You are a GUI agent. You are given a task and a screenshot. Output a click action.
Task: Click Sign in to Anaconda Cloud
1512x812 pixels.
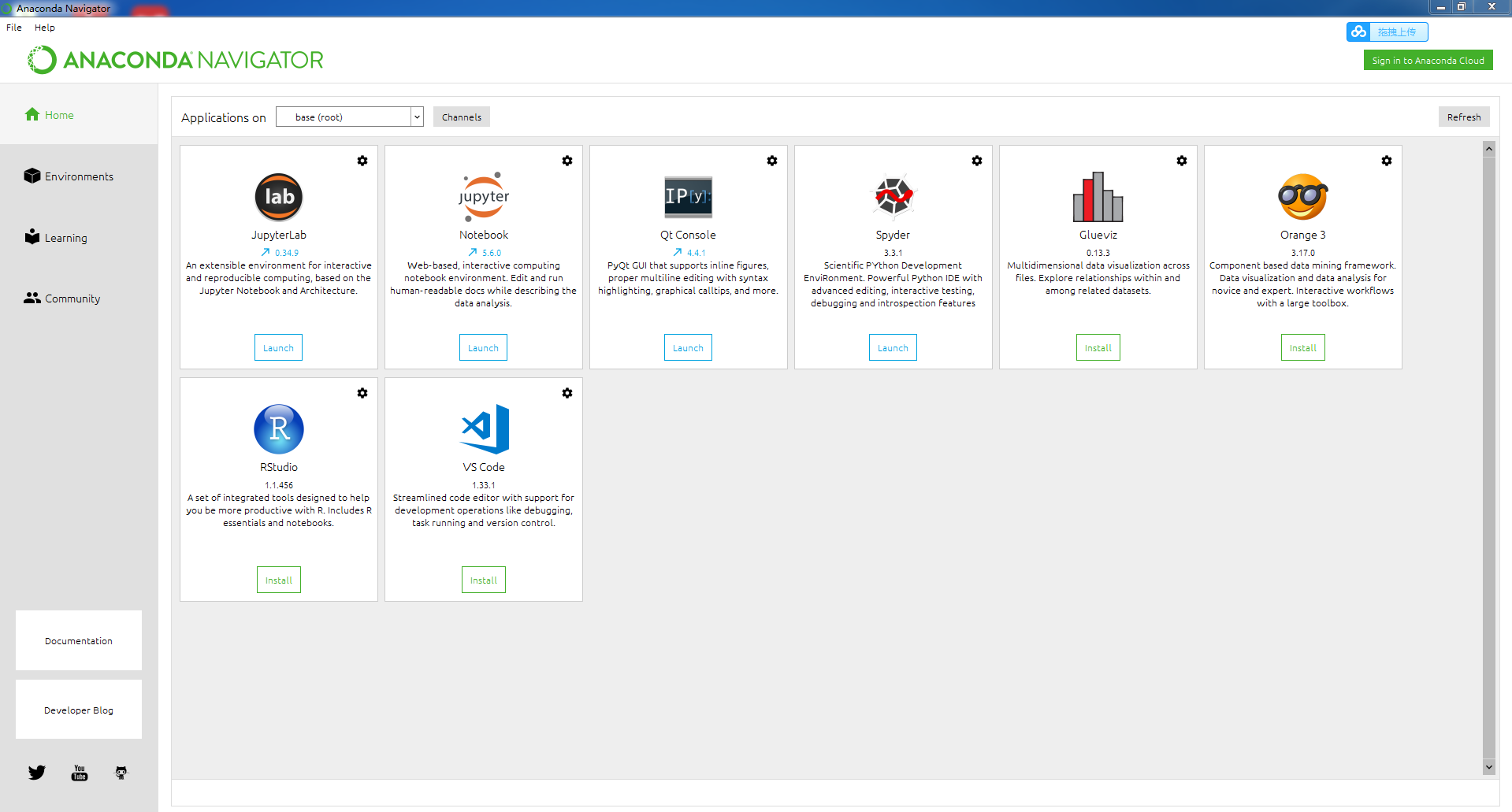pyautogui.click(x=1428, y=61)
